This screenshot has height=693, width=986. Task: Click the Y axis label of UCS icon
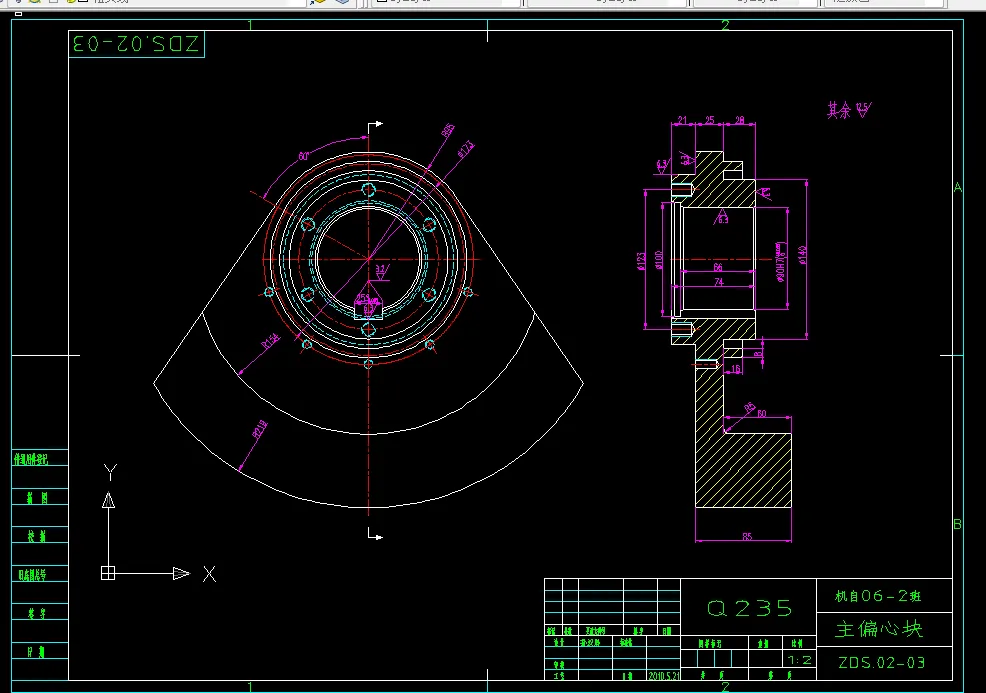[x=110, y=472]
